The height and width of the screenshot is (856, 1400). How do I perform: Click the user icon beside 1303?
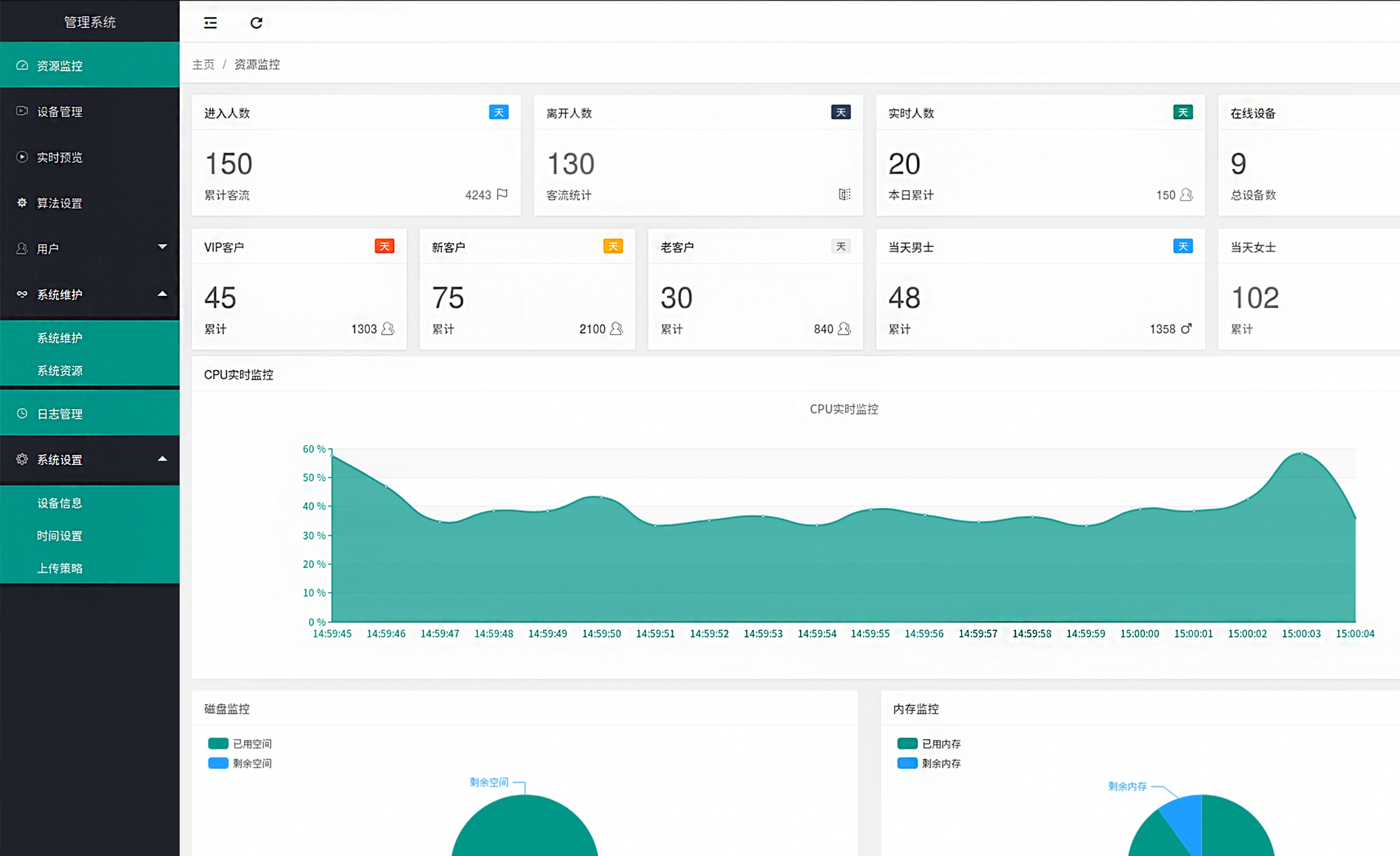point(388,328)
